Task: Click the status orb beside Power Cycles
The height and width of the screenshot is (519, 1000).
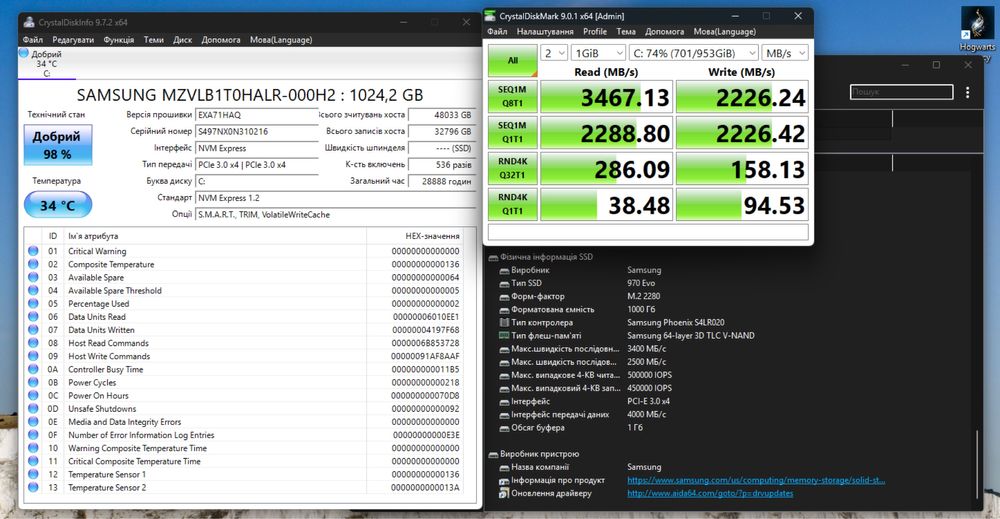Action: [x=33, y=383]
